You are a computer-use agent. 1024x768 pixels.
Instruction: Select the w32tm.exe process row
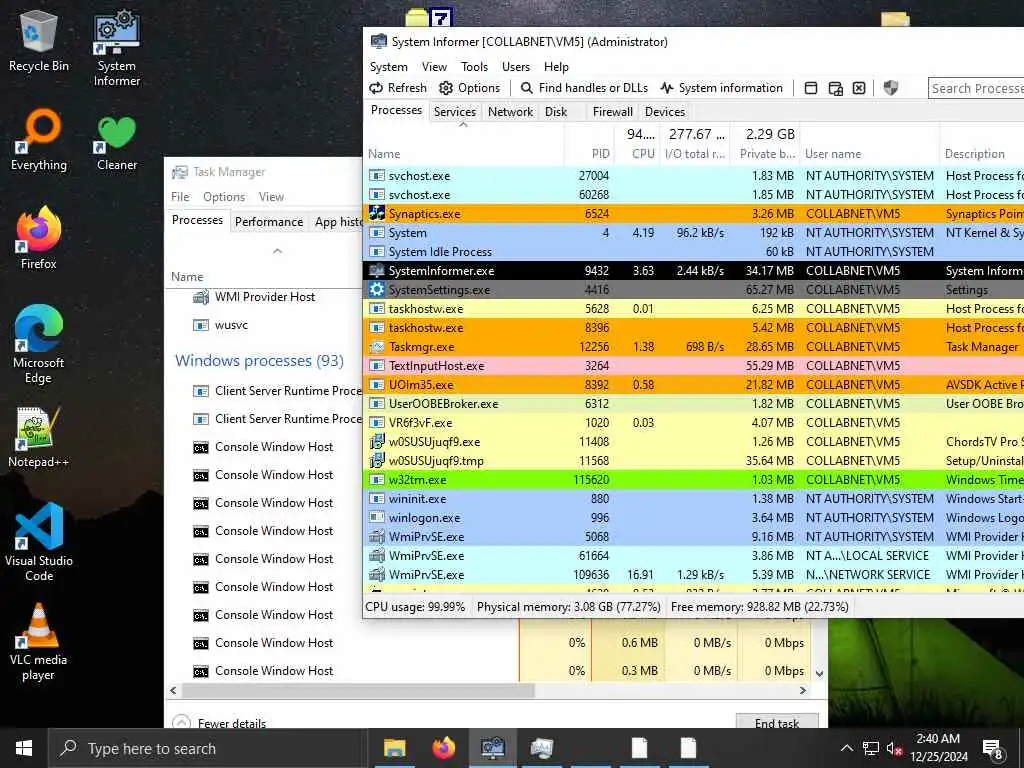point(694,479)
